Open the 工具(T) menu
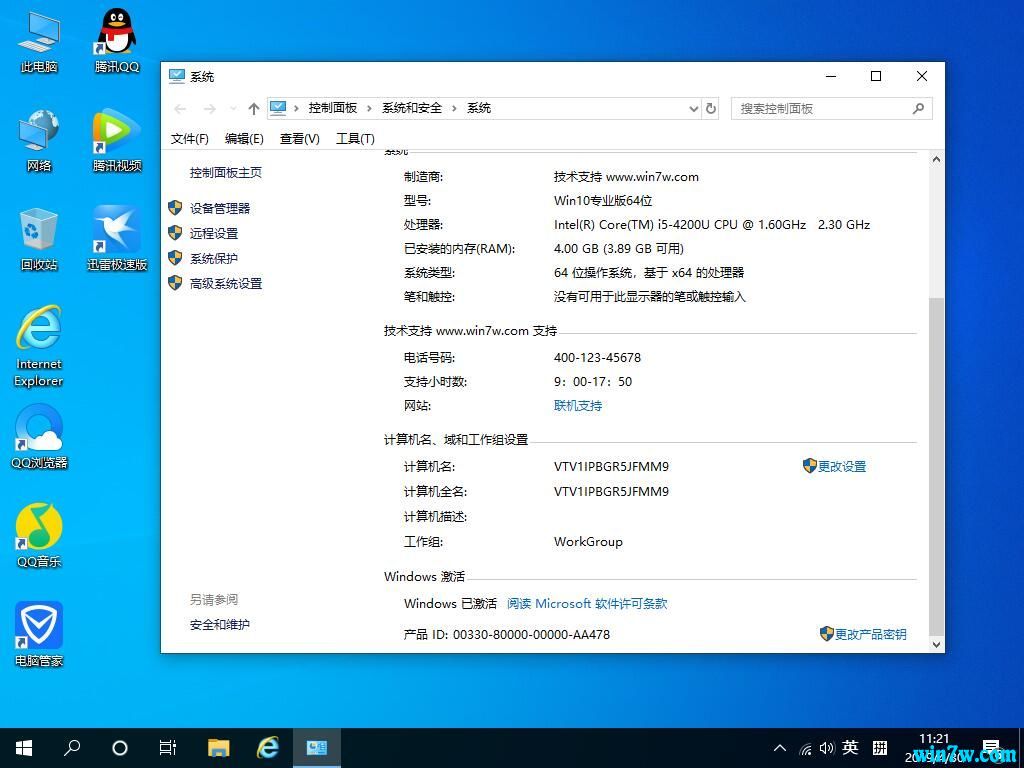The height and width of the screenshot is (768, 1024). tap(355, 139)
